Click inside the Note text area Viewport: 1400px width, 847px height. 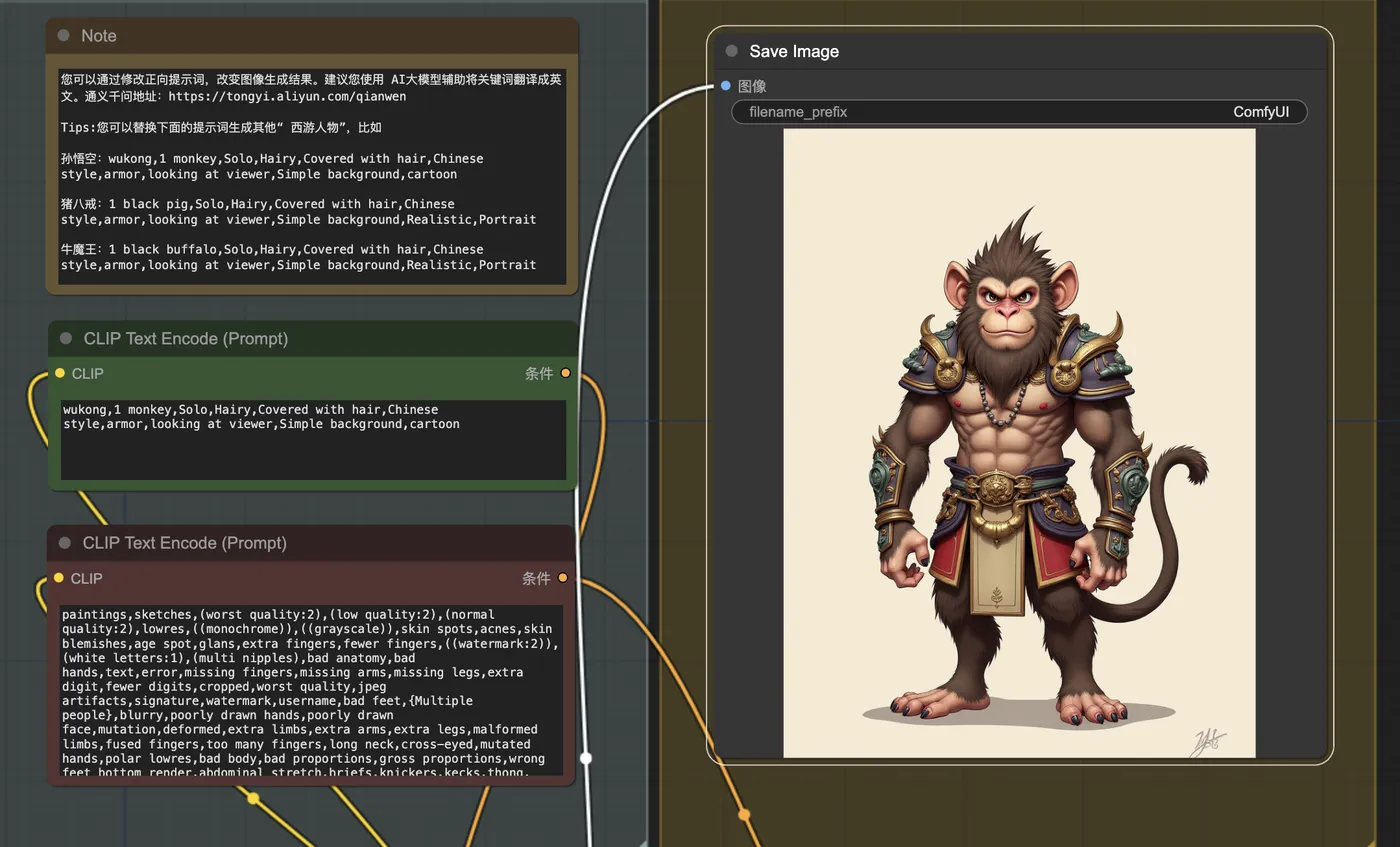coord(312,177)
